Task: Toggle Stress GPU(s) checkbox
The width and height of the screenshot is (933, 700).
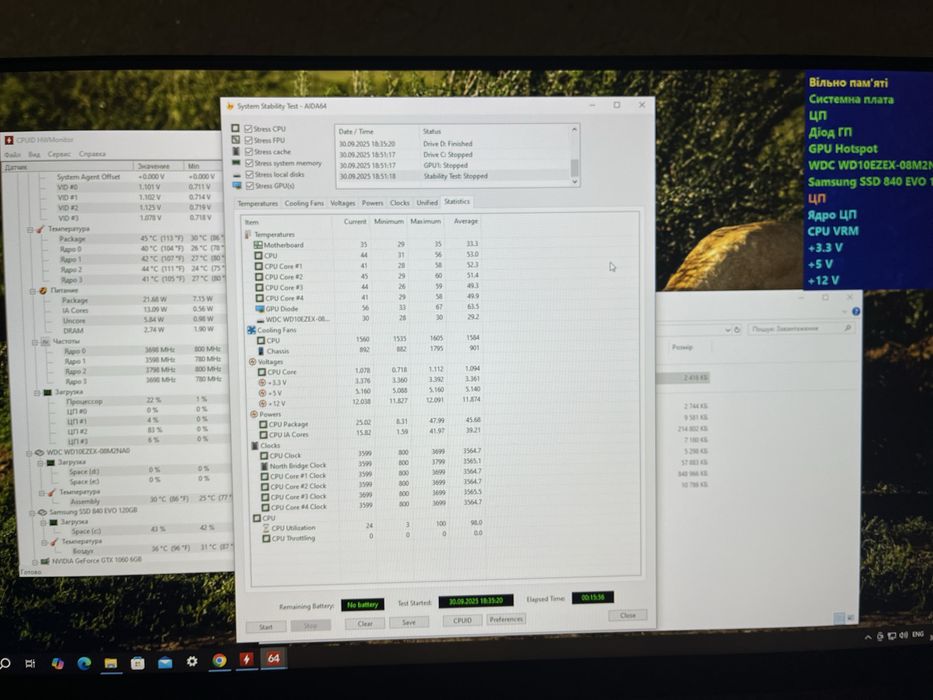Action: (x=250, y=186)
